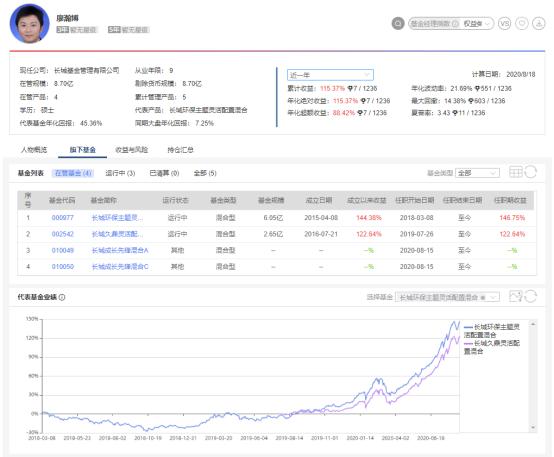Click the 115.37% cumulative return value
This screenshot has width=554, height=457.
tap(332, 88)
